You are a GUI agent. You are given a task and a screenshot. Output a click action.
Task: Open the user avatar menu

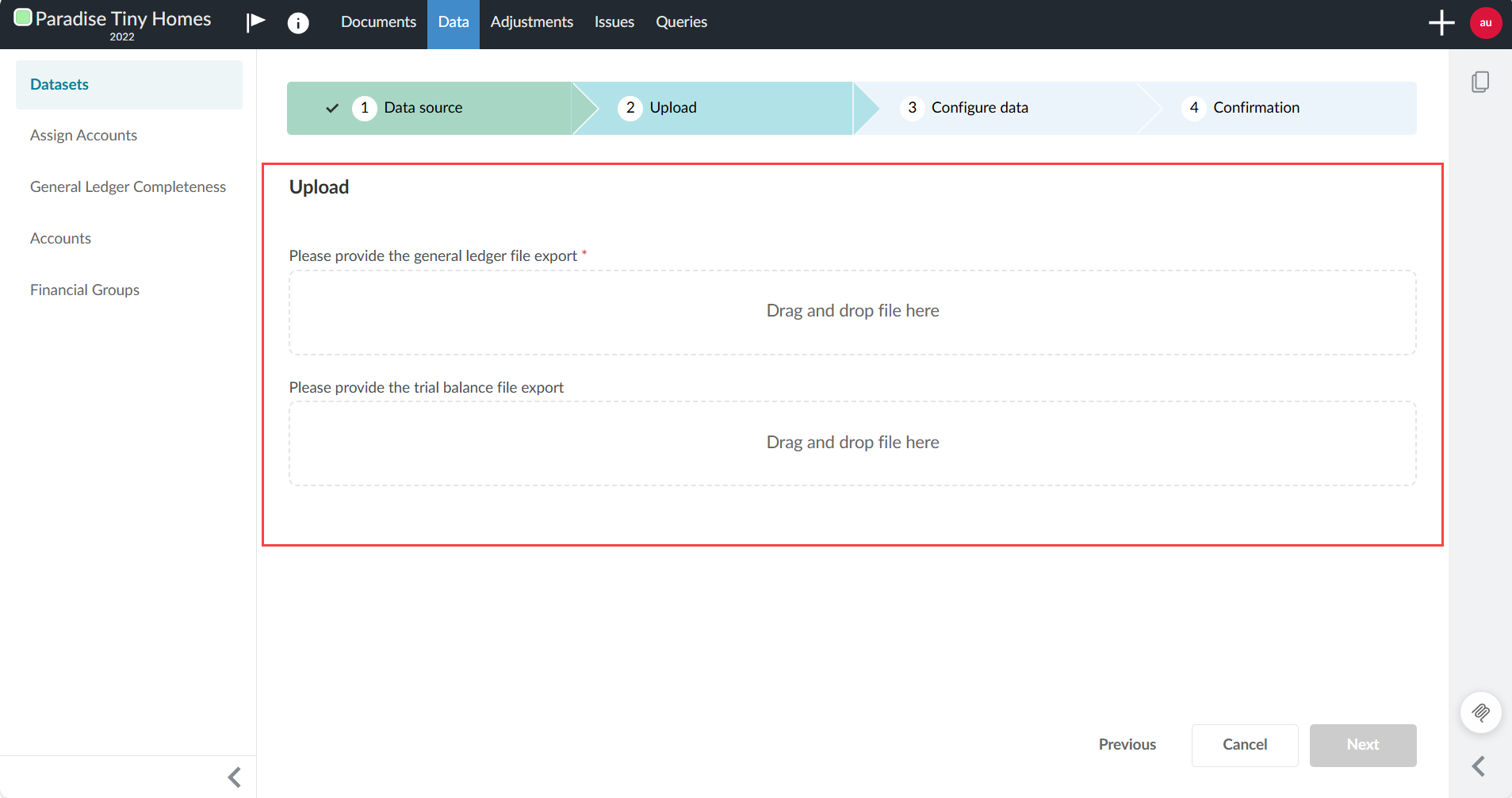pos(1485,22)
